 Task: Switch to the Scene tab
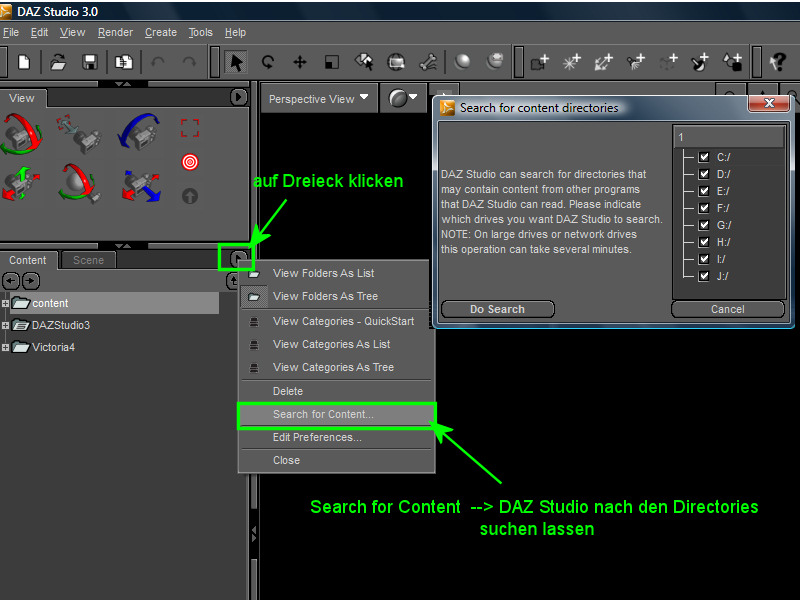click(x=88, y=260)
